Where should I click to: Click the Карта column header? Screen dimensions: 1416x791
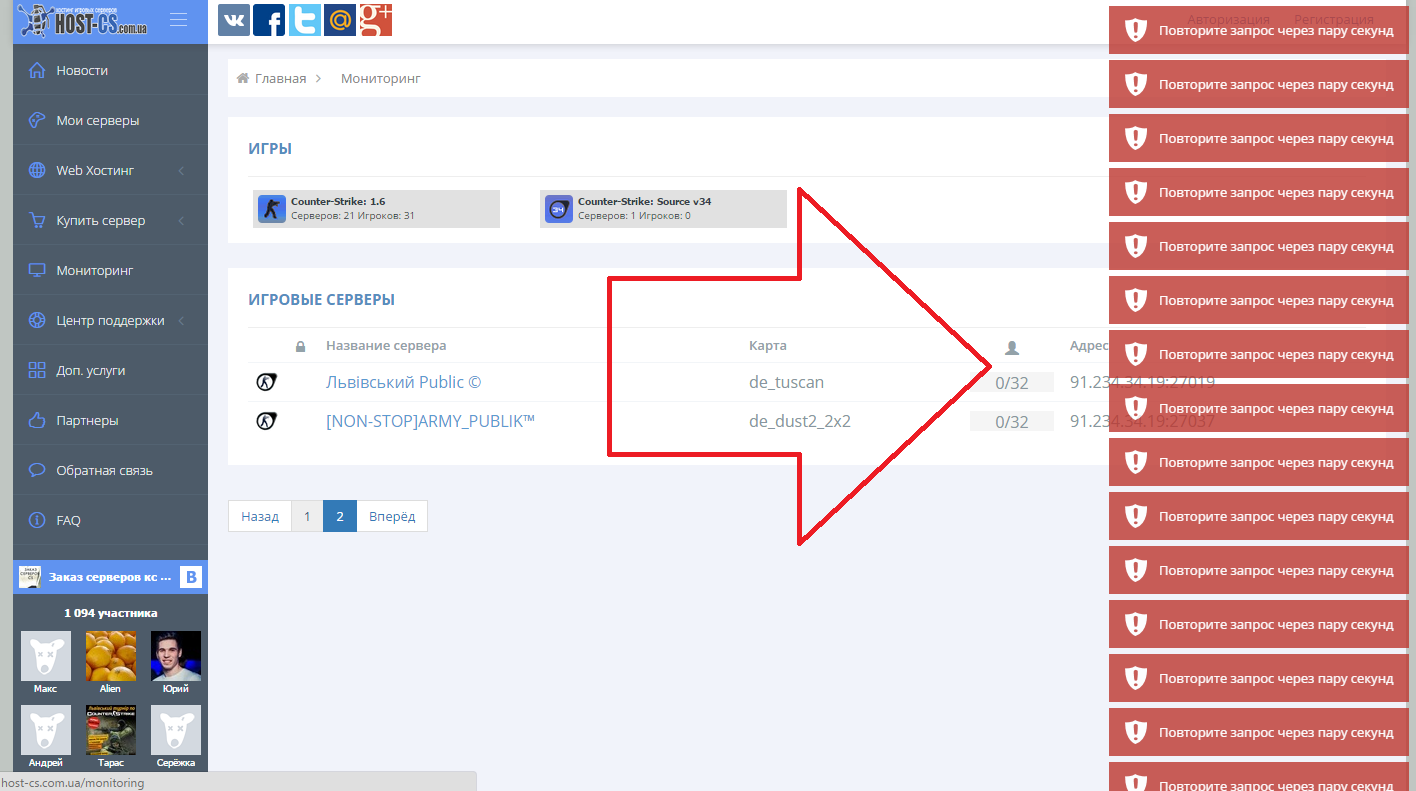point(768,346)
